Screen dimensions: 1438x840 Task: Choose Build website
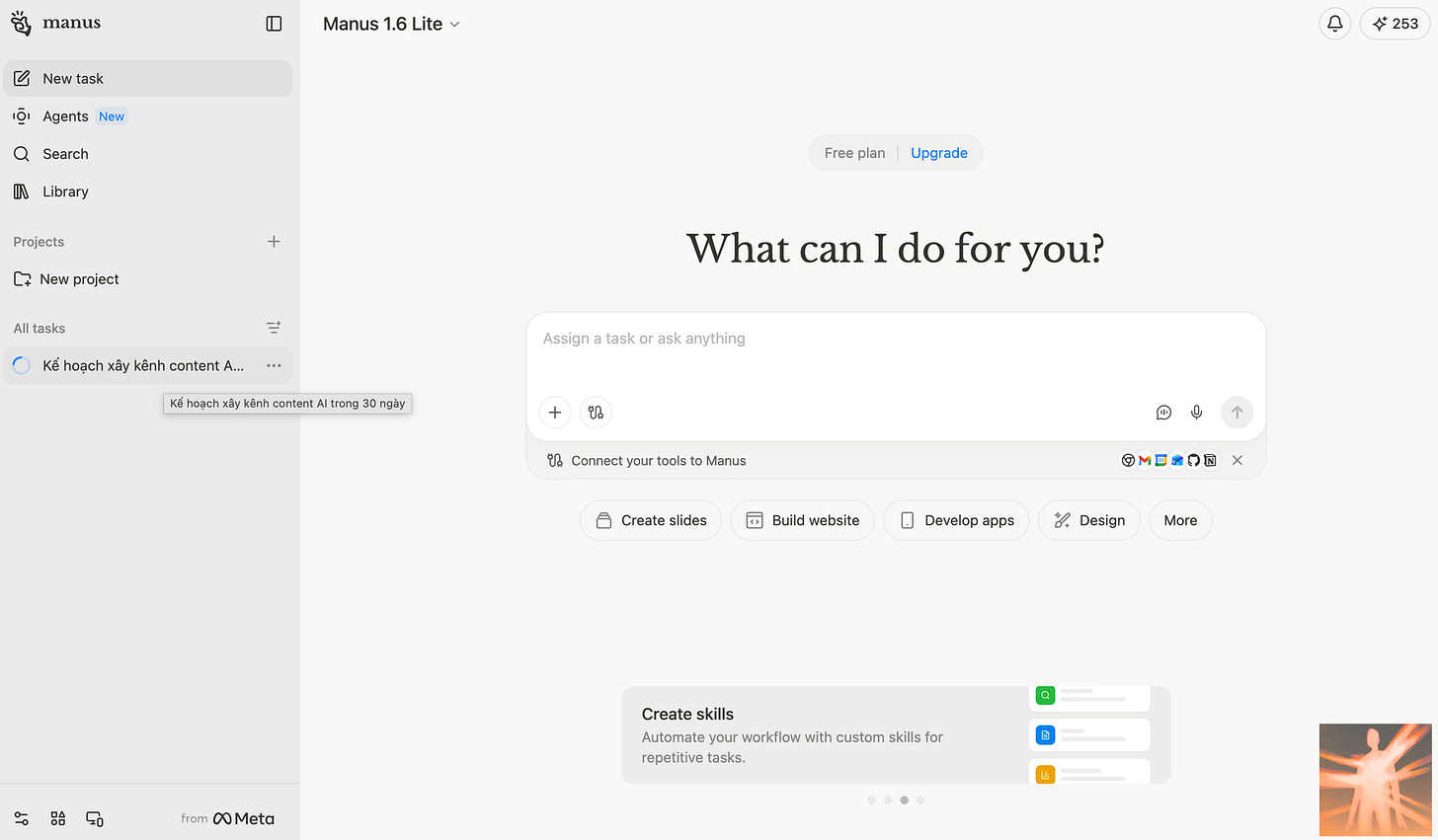pyautogui.click(x=802, y=520)
